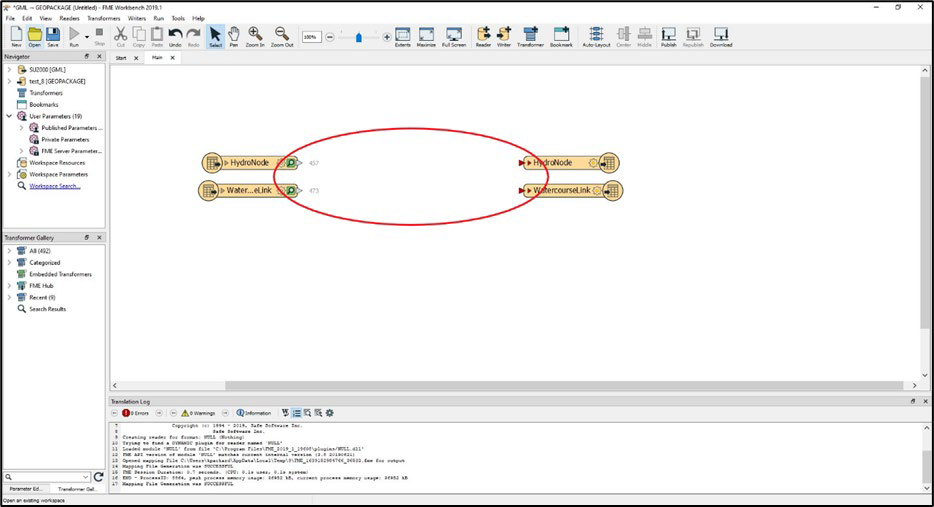This screenshot has height=507, width=934.
Task: Click the Zoom In magnifier
Action: point(255,36)
